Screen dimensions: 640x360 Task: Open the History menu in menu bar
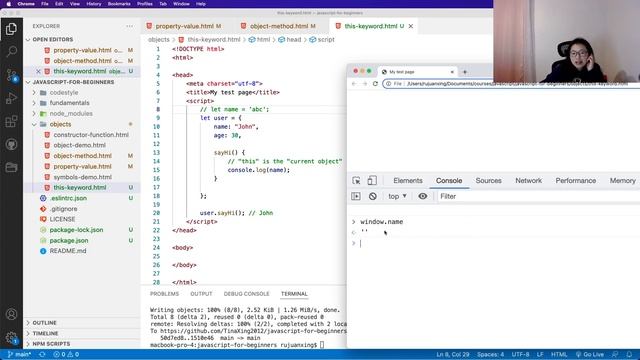point(93,4)
